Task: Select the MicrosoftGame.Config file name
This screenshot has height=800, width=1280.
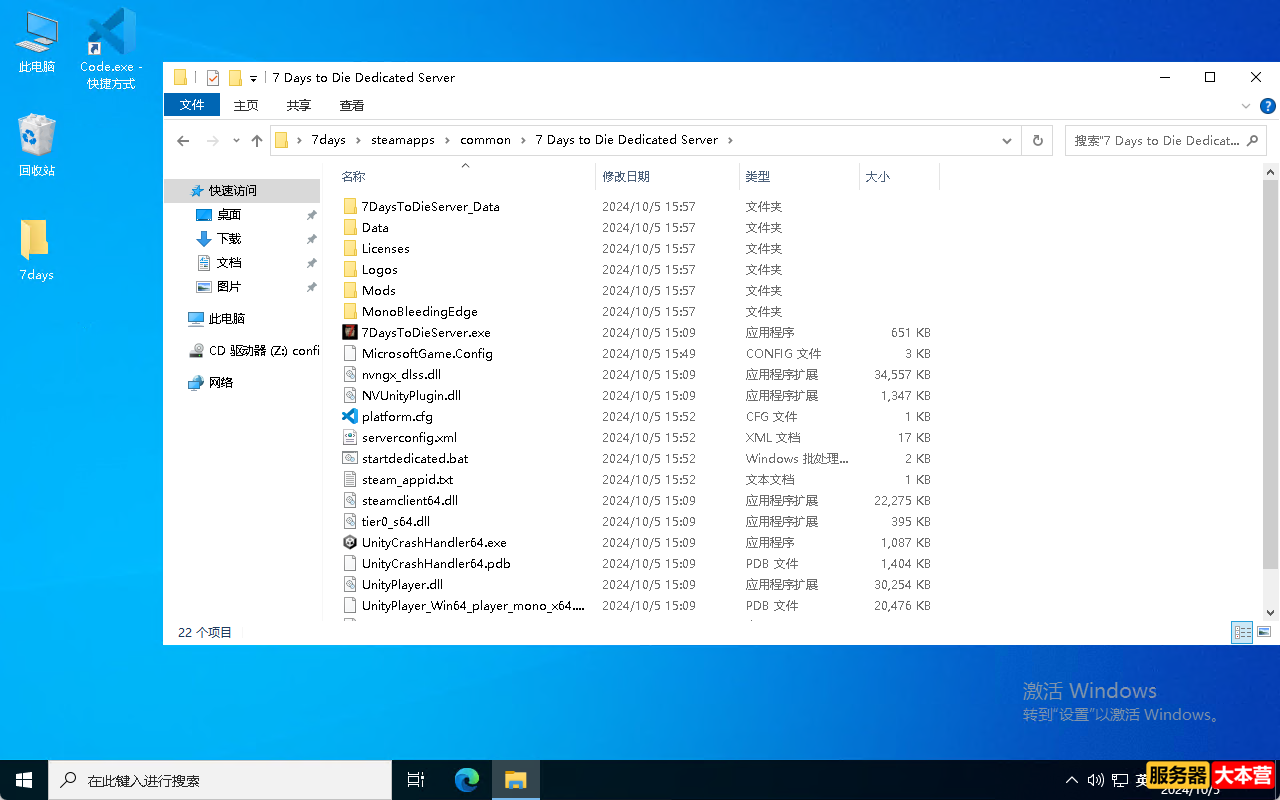Action: pyautogui.click(x=427, y=354)
